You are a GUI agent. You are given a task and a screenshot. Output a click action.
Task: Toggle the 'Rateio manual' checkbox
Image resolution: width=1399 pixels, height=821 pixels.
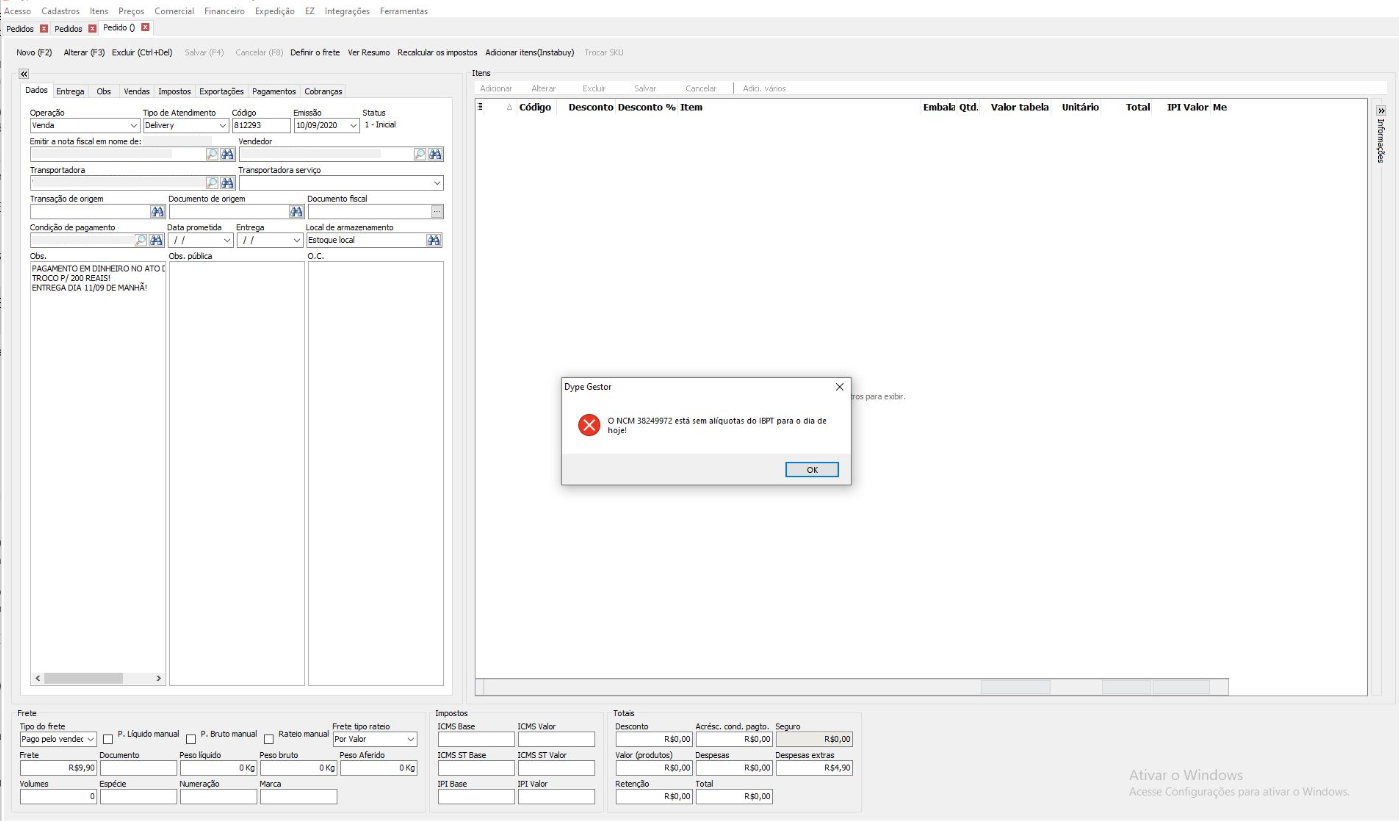[x=269, y=739]
